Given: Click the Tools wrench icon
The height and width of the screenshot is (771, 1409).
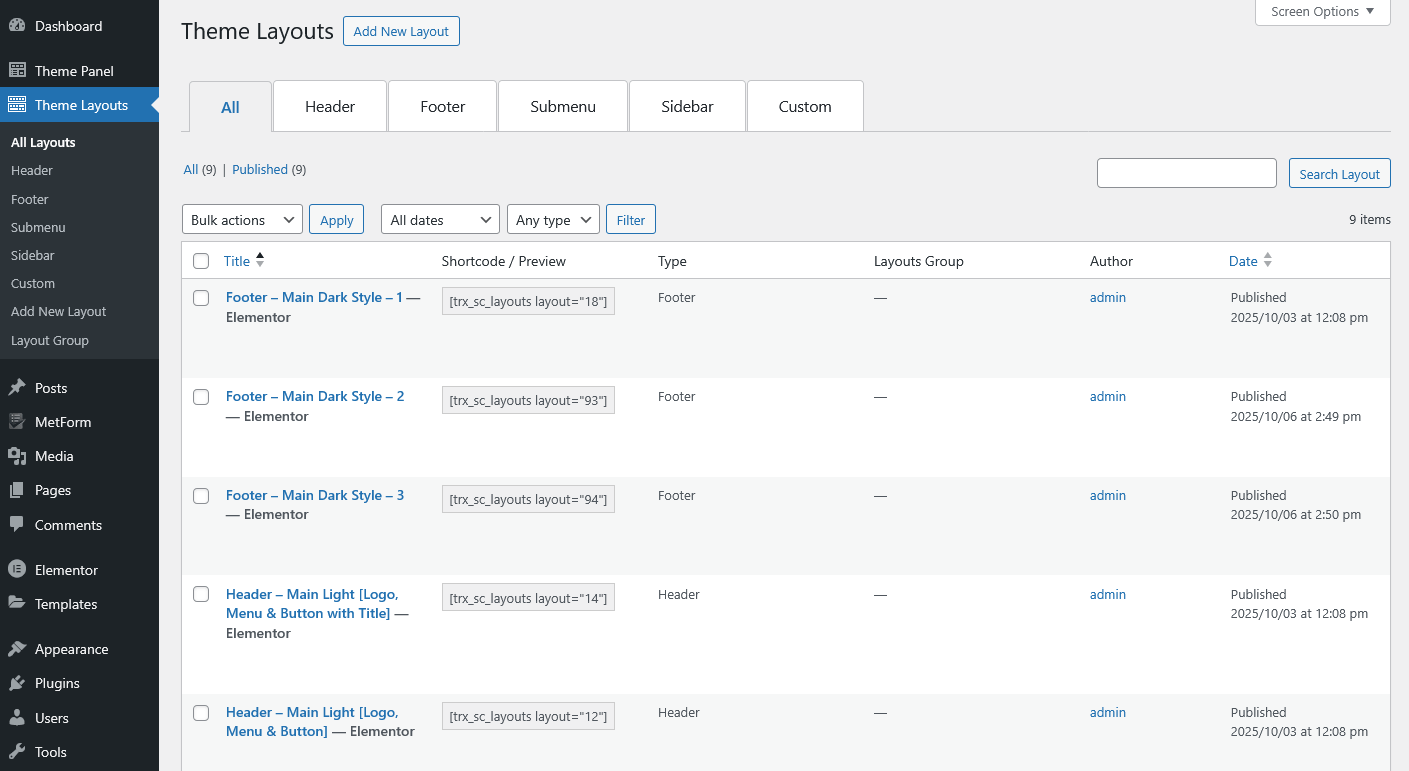Looking at the screenshot, I should coord(17,752).
